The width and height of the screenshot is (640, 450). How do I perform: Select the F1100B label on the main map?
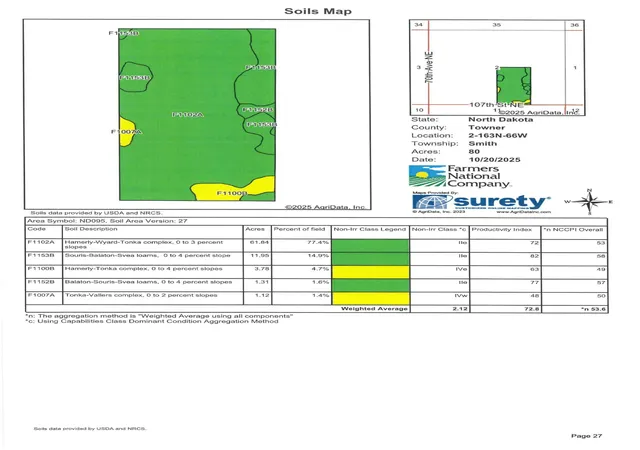[231, 193]
